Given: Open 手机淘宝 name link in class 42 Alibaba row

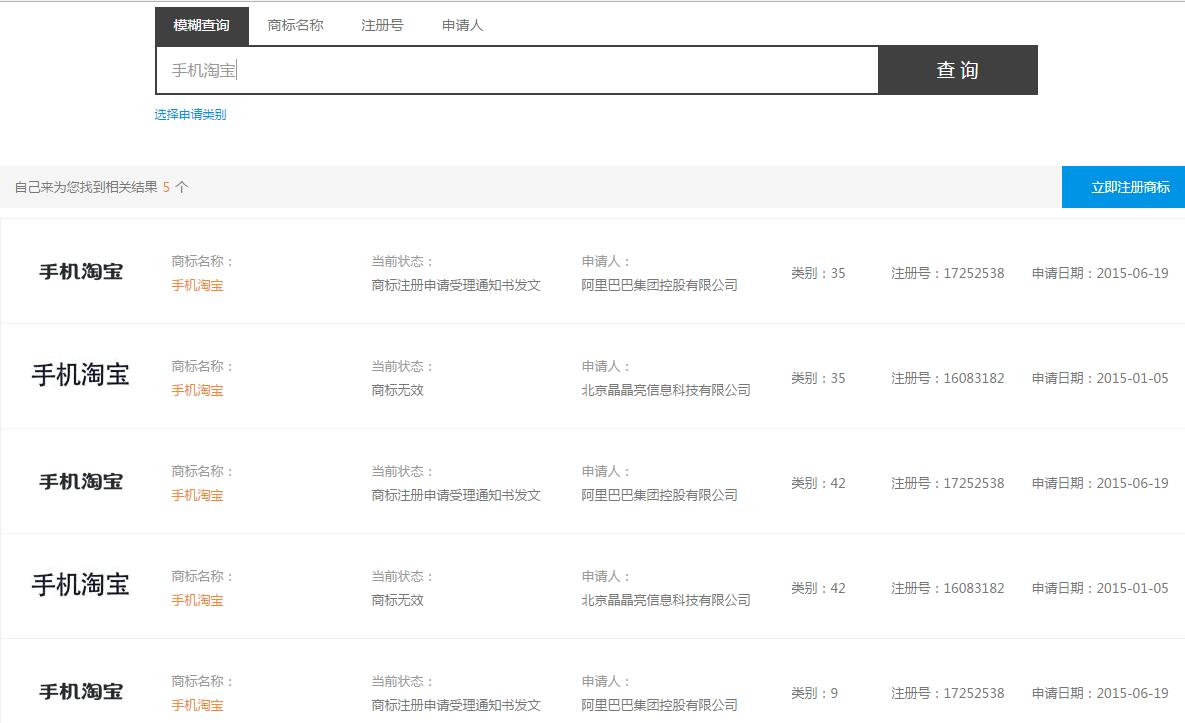Looking at the screenshot, I should 197,496.
